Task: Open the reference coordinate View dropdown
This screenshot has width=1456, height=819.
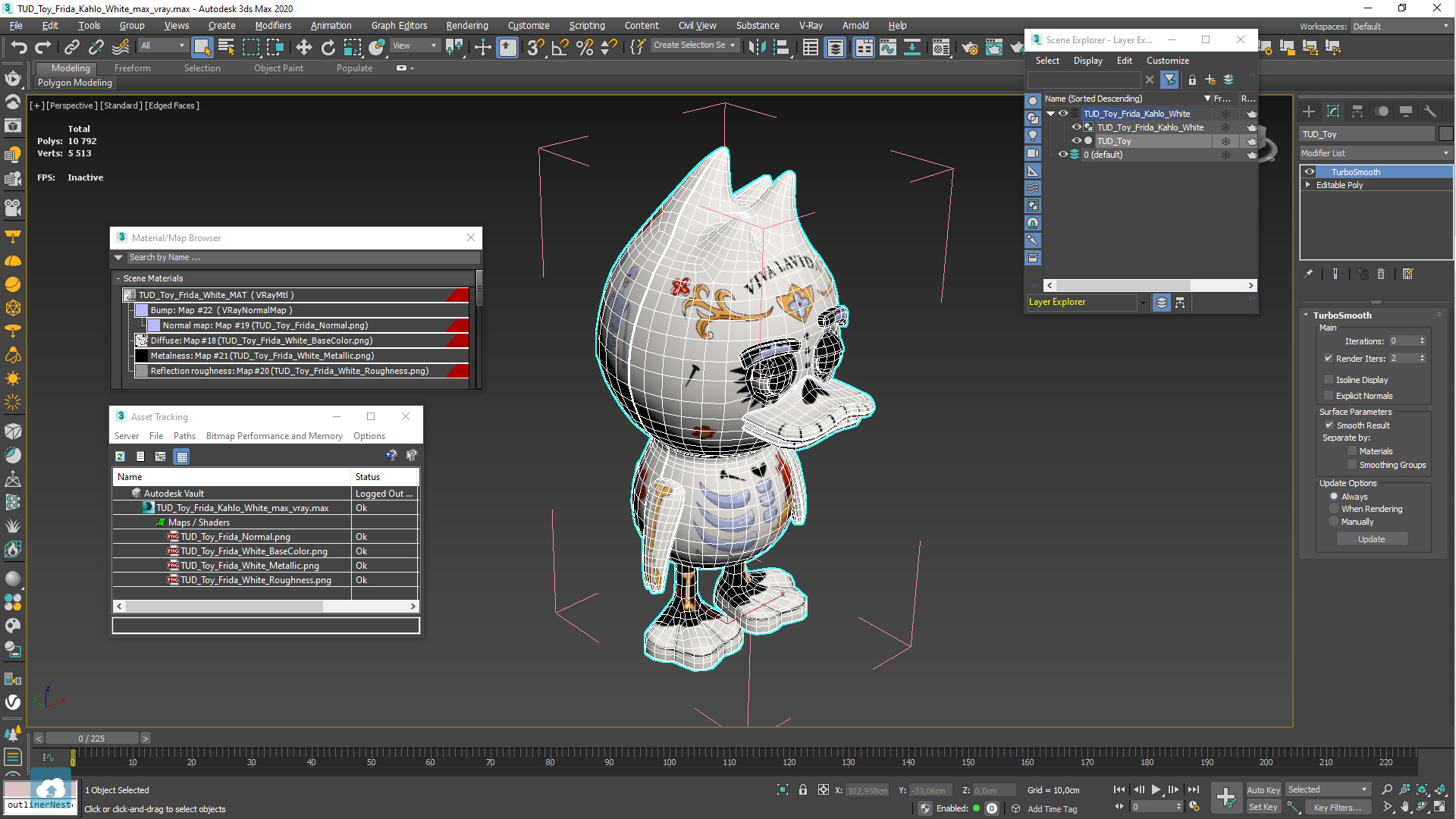Action: (414, 46)
